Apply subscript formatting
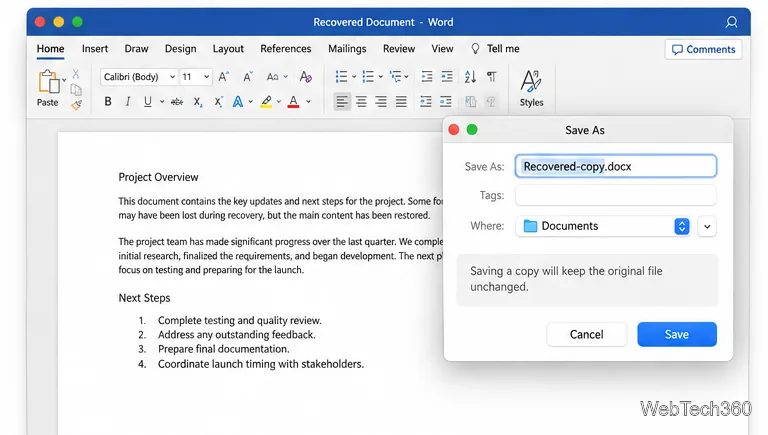This screenshot has width=768, height=435. (197, 102)
